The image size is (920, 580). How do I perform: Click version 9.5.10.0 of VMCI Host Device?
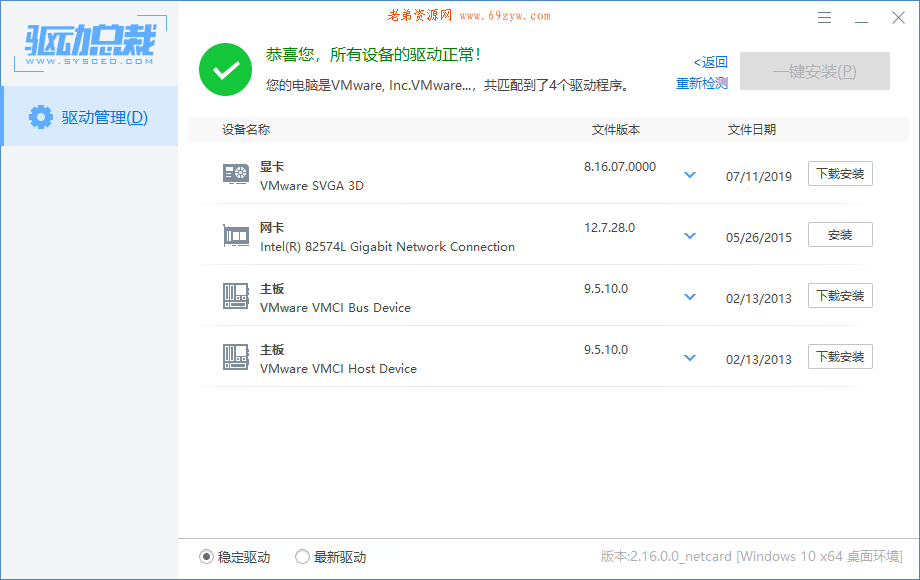[x=606, y=350]
